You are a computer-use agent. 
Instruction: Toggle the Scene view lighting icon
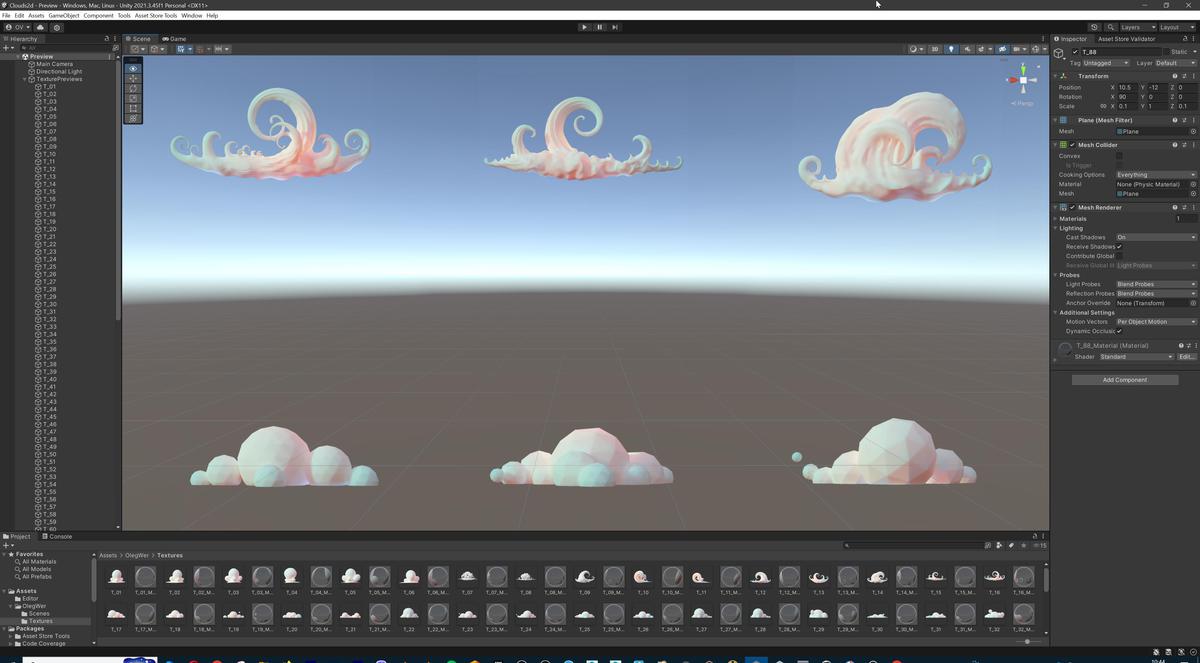pyautogui.click(x=951, y=49)
